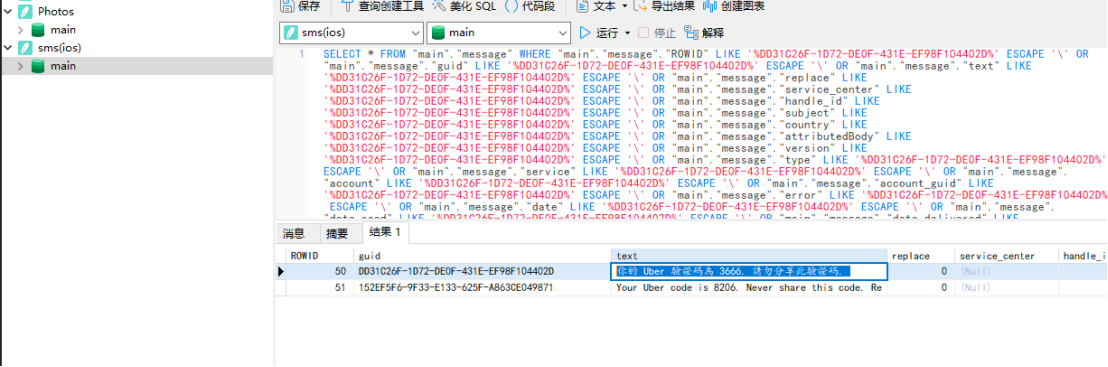Select guid cell DD31C26F-1D72-DE0F-431E-EF98F104402D

coord(482,271)
